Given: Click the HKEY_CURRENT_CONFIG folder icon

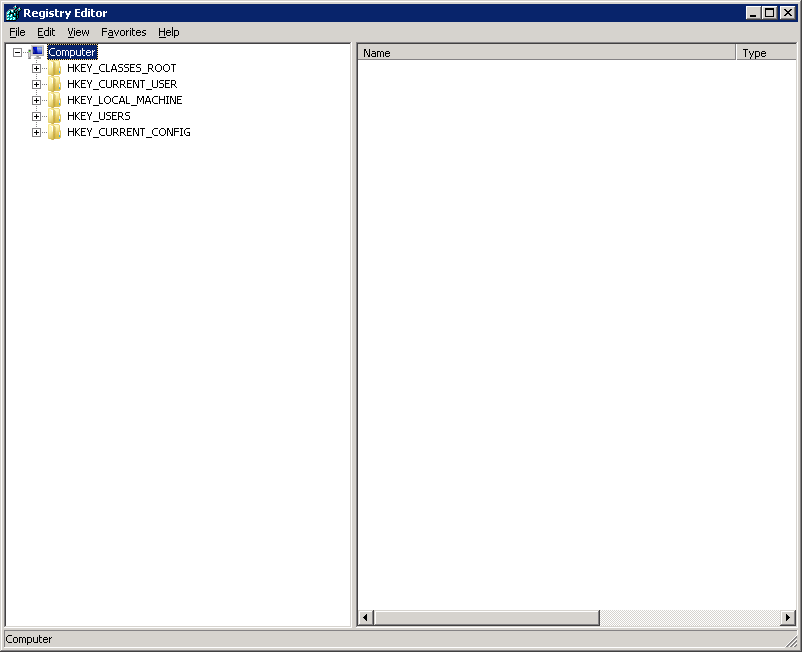Looking at the screenshot, I should coord(55,132).
